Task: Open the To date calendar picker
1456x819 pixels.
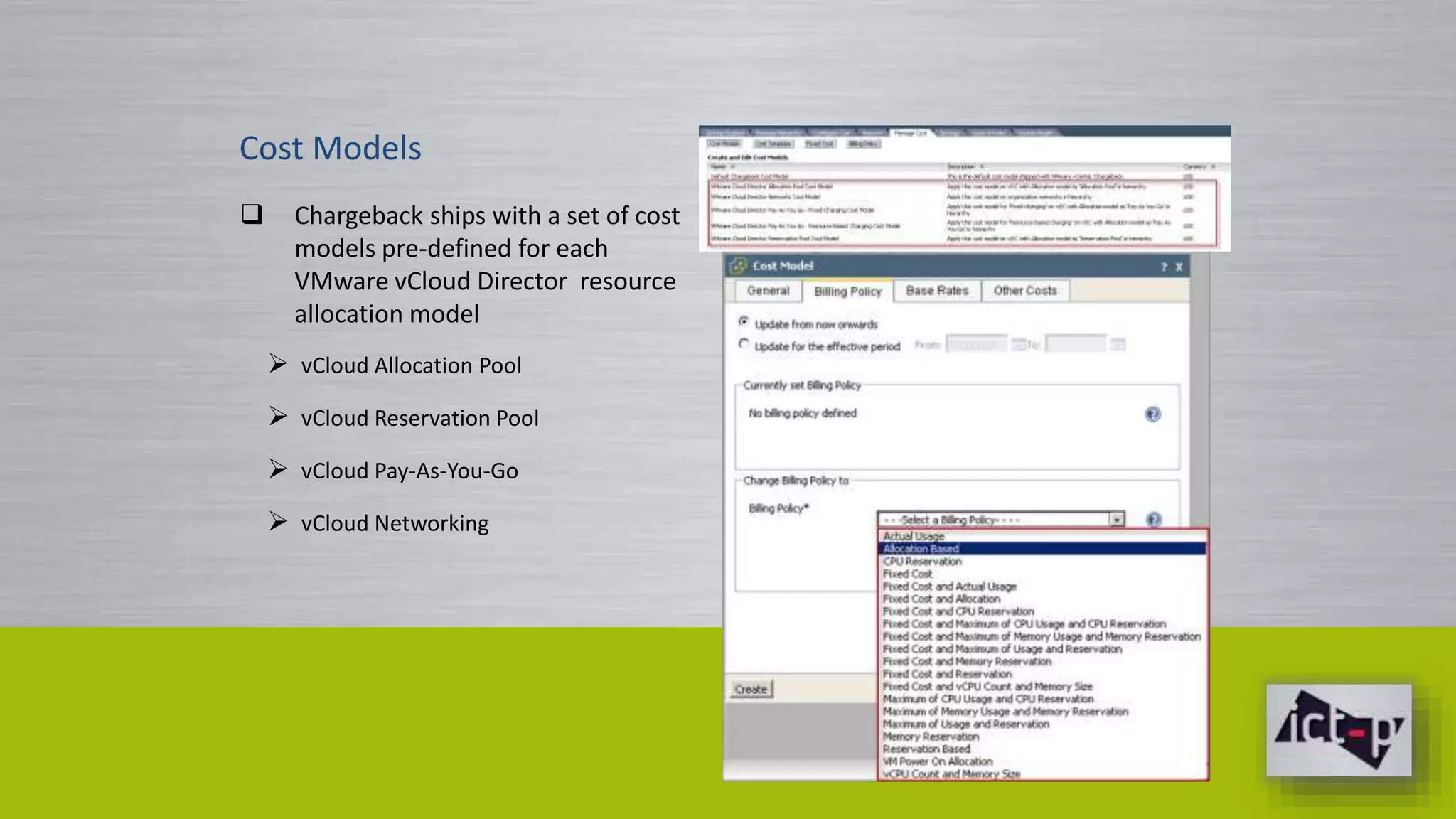Action: [x=1118, y=345]
